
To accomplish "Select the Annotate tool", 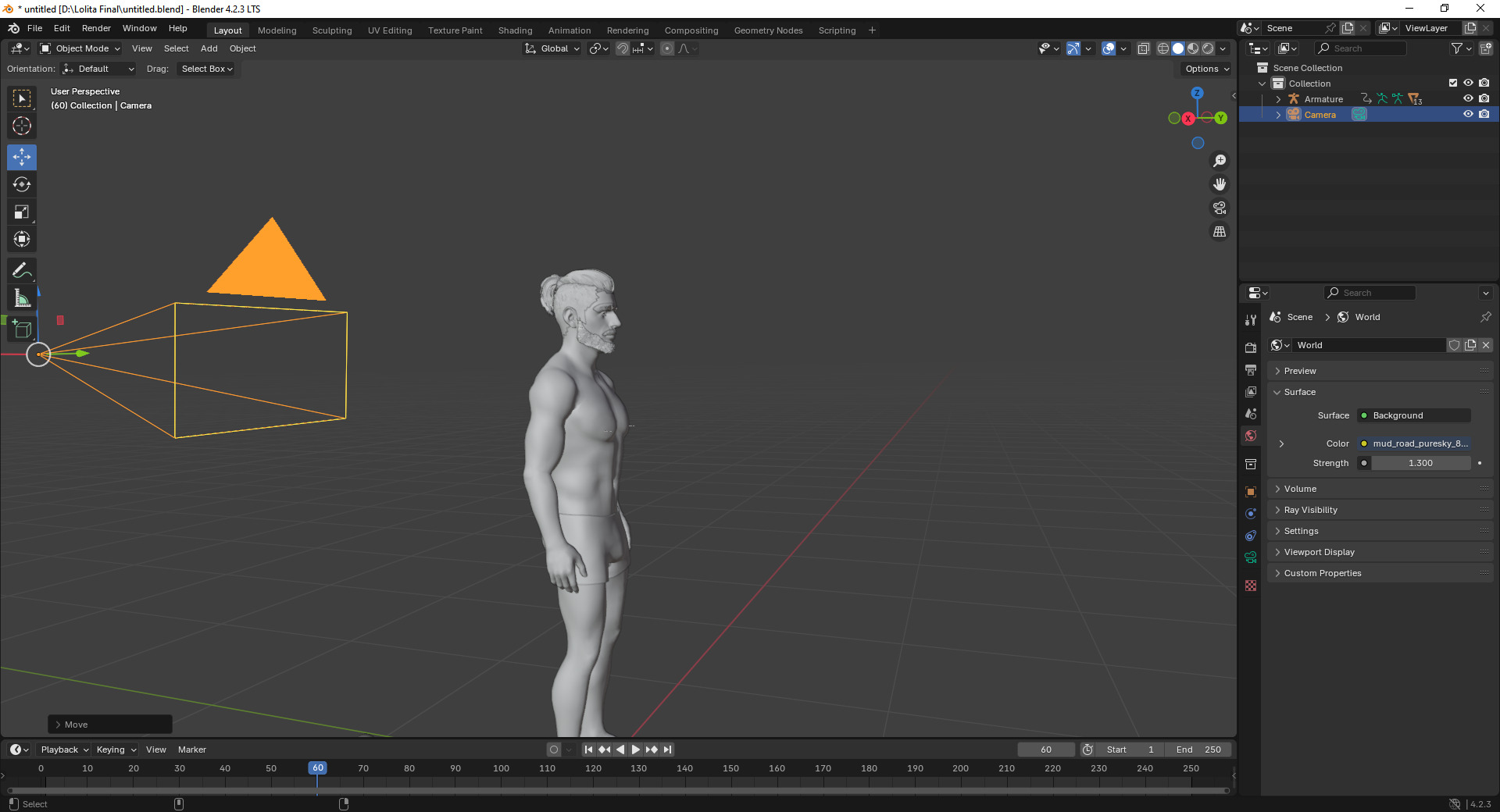I will (x=22, y=270).
